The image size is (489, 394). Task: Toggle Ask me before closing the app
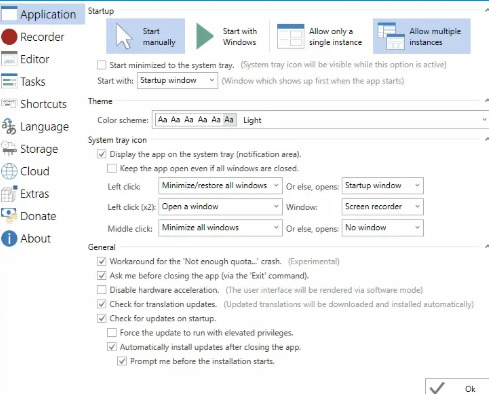pyautogui.click(x=102, y=275)
